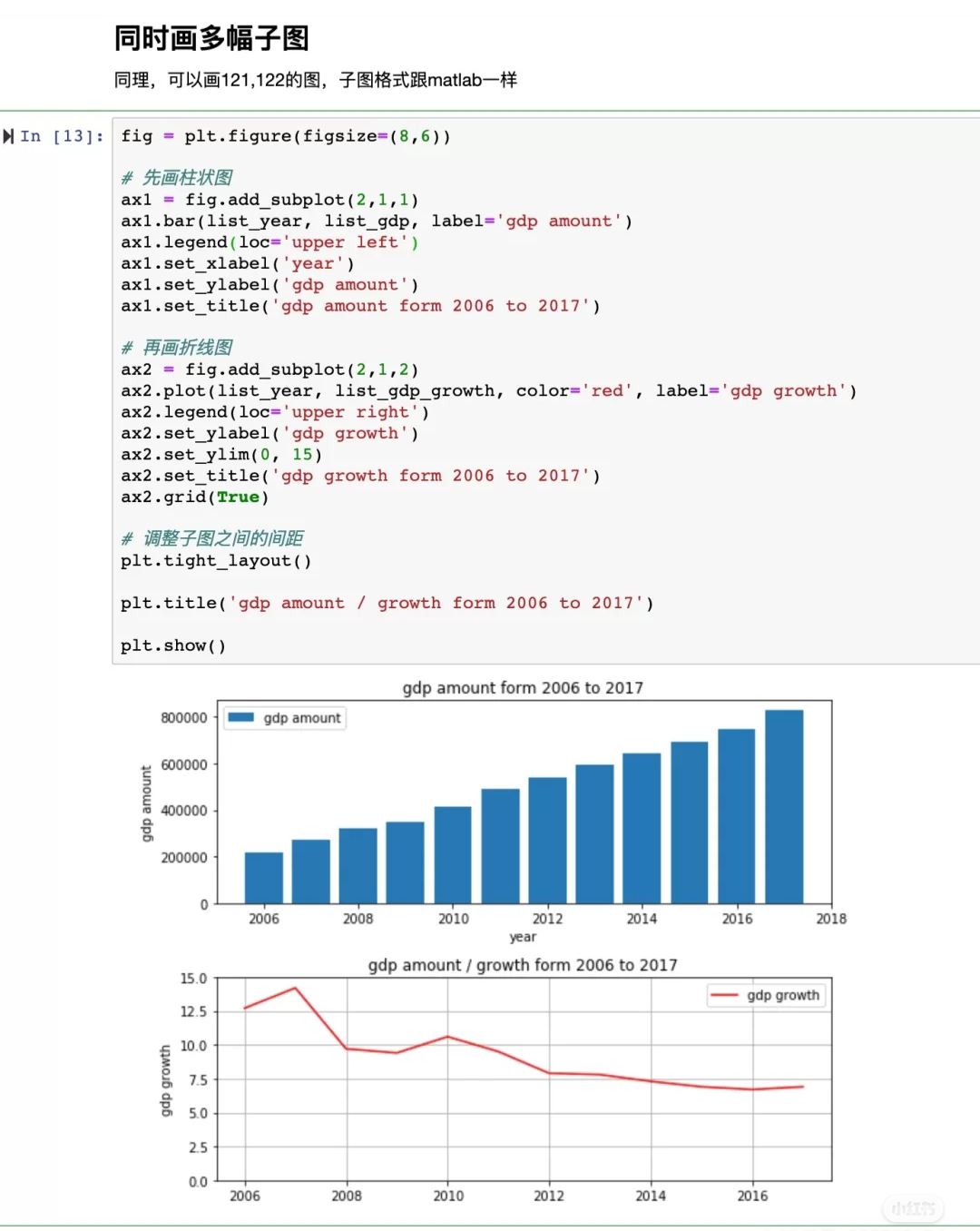Screen dimensions: 980x1231
Task: Click the red line swatch in gdp growth legend
Action: click(724, 995)
